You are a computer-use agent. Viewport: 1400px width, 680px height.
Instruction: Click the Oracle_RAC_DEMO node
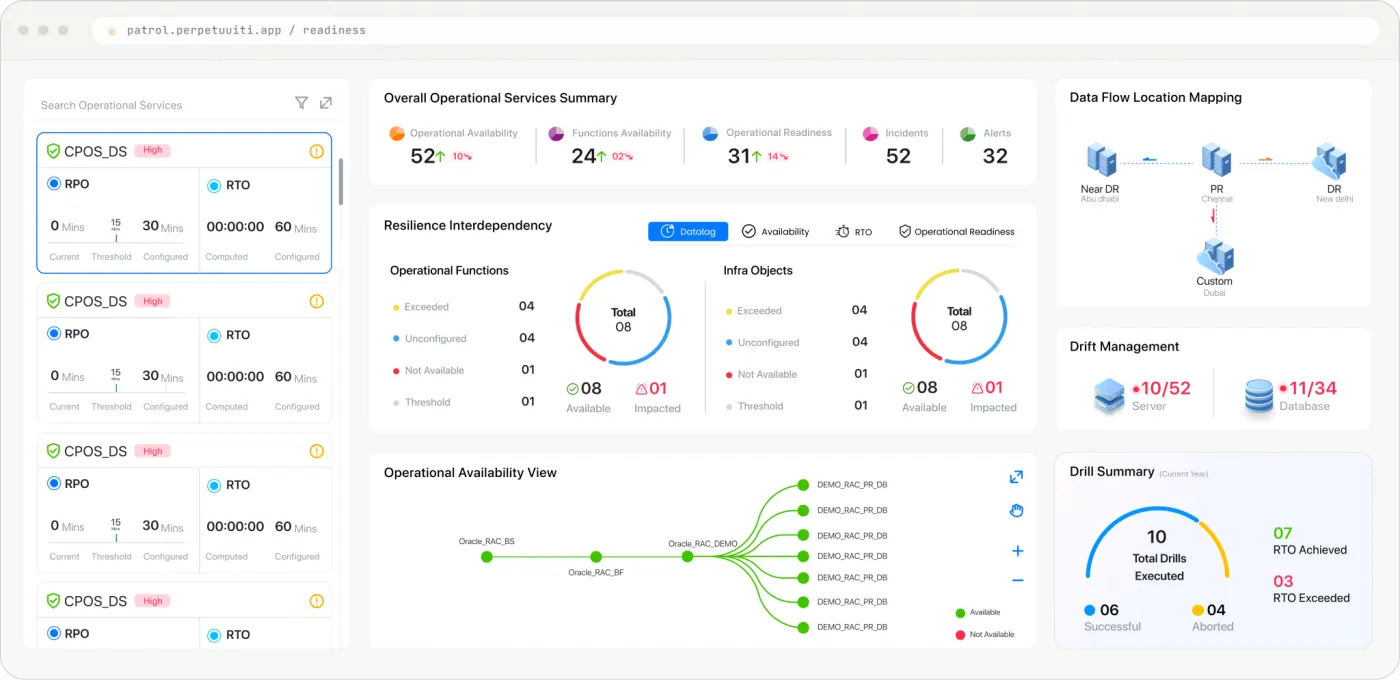(x=687, y=557)
